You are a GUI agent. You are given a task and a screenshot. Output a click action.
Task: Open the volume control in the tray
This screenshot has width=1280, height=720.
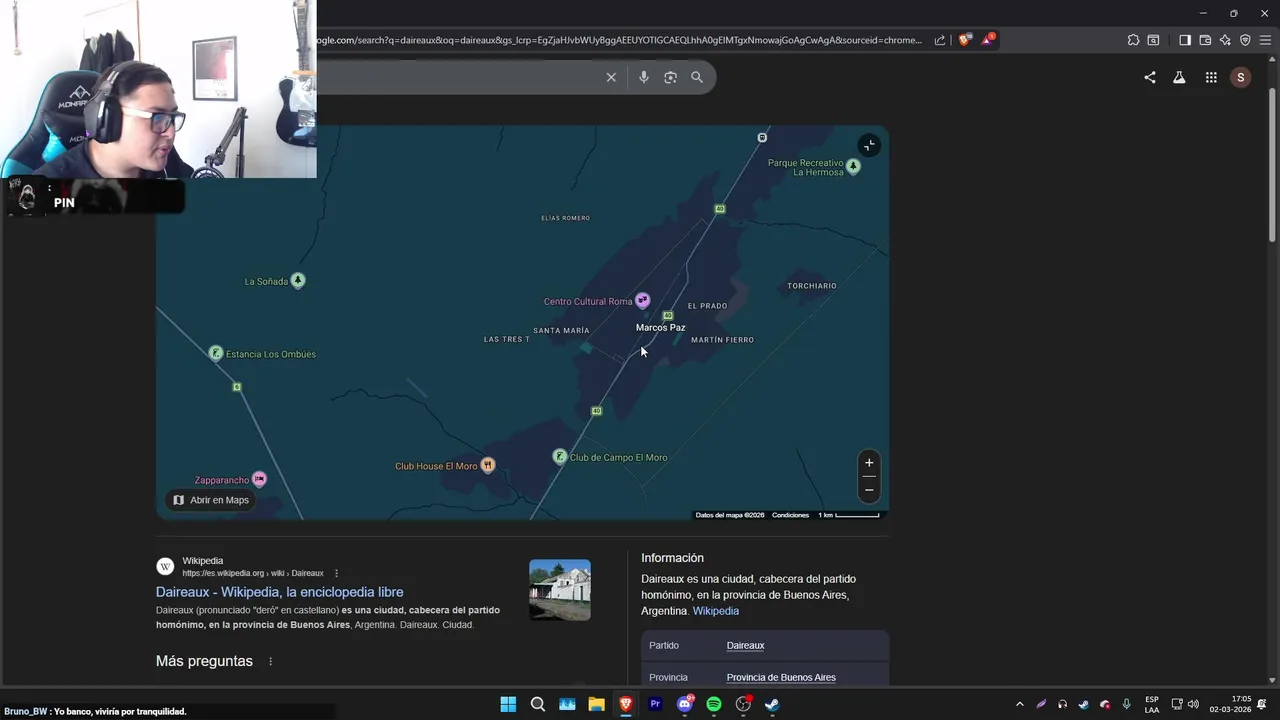(x=1193, y=704)
